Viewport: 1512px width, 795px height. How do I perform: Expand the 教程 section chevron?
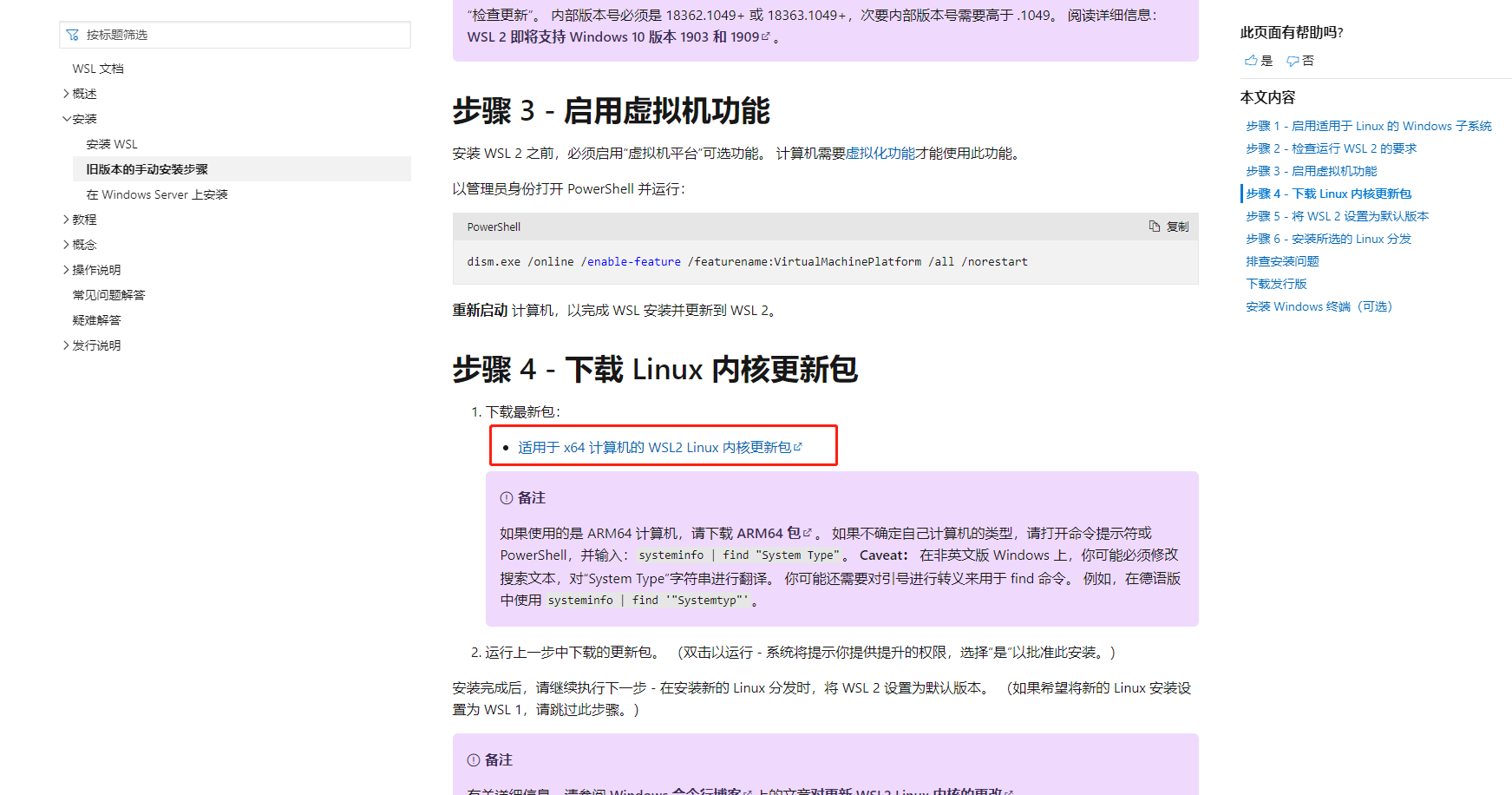(66, 220)
